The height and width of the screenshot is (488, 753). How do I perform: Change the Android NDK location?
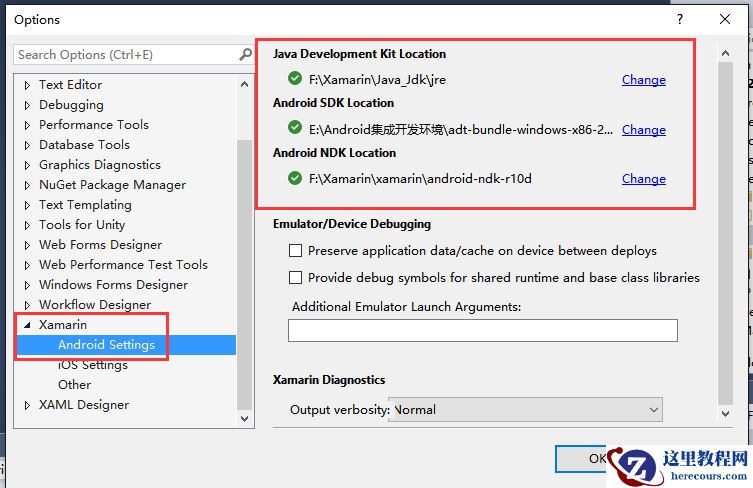pyautogui.click(x=644, y=179)
